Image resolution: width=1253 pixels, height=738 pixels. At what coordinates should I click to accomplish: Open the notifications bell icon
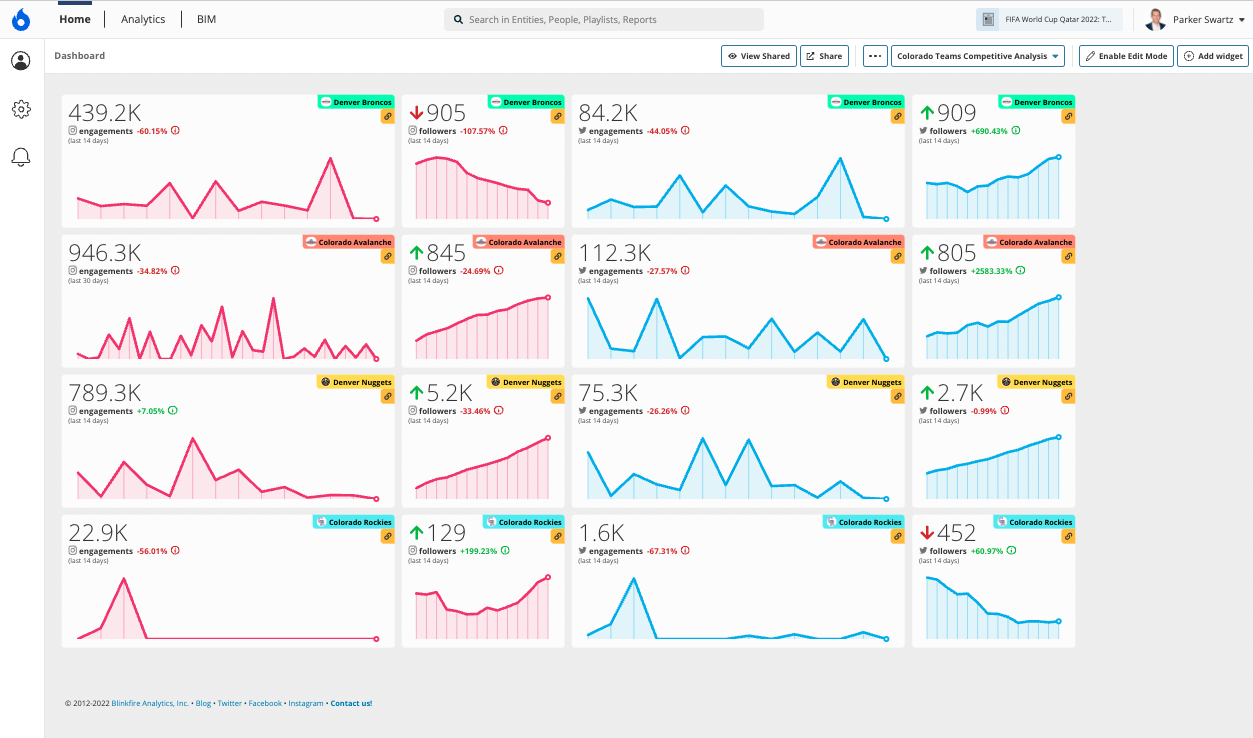(21, 157)
